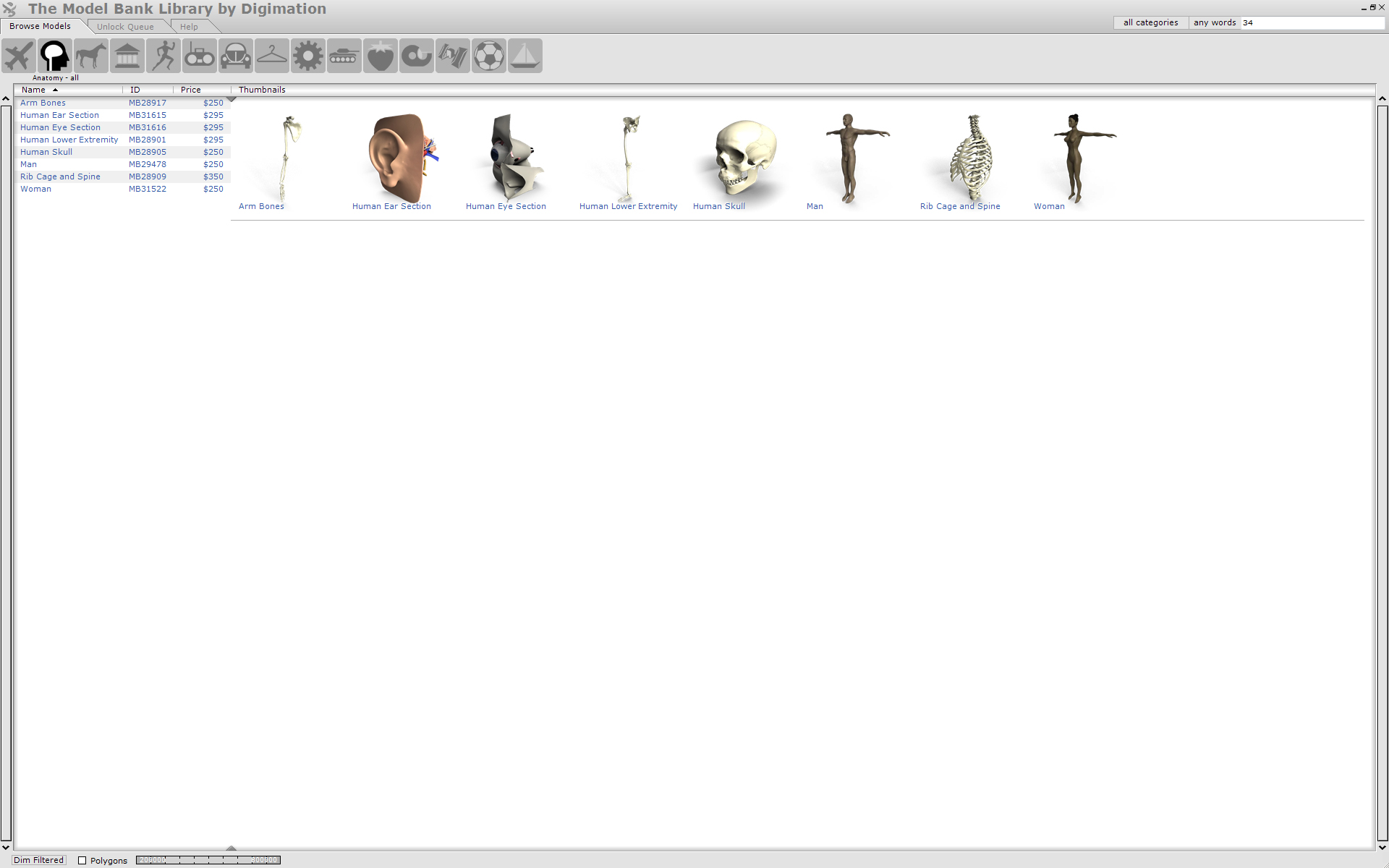Viewport: 1389px width, 868px height.
Task: Select the satellite space category icon
Action: (453, 56)
